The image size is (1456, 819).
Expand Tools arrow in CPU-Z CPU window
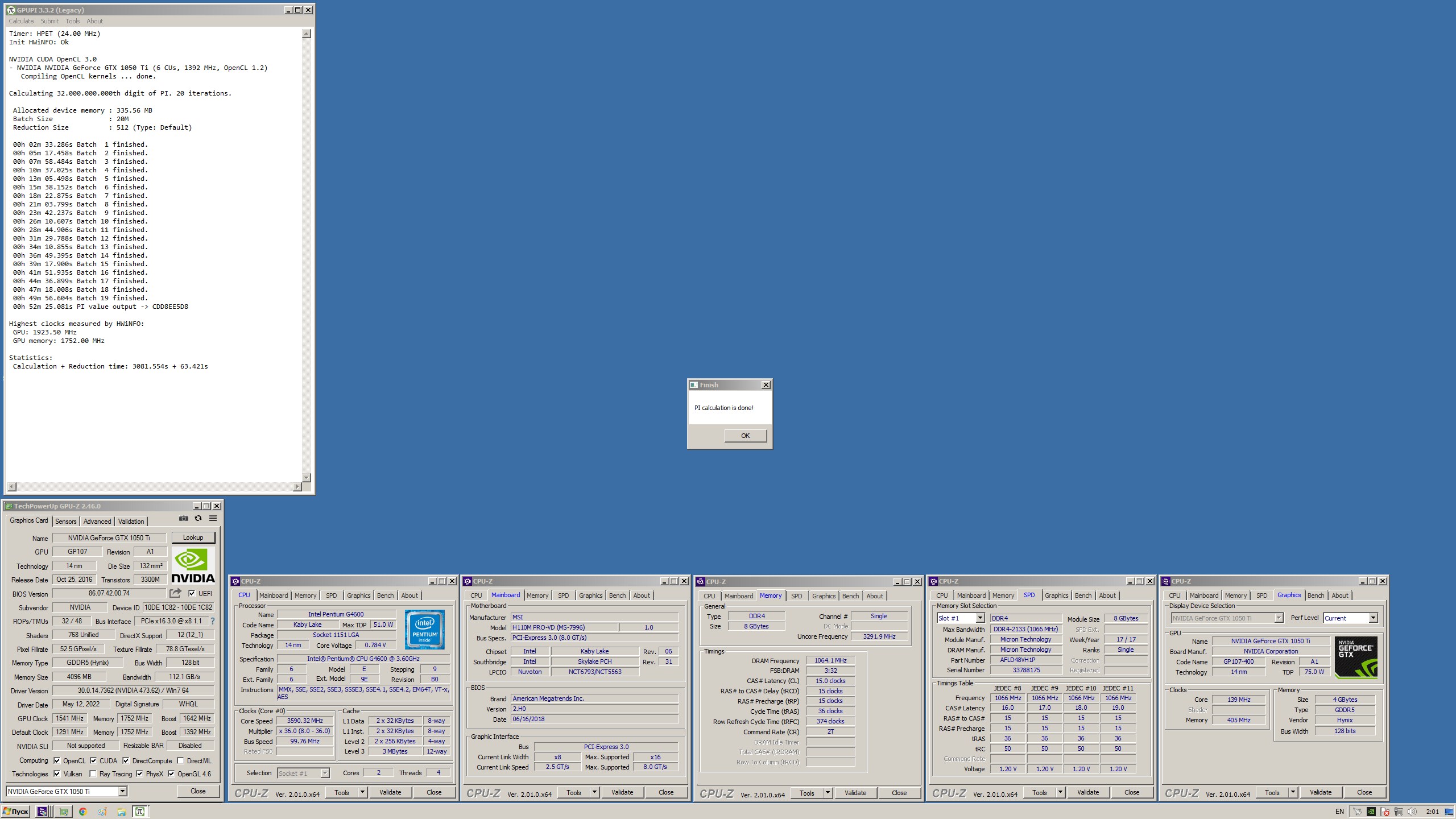362,792
